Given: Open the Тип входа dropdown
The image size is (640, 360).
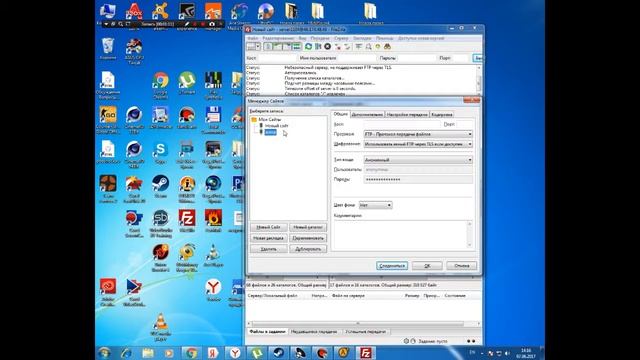Looking at the screenshot, I should pyautogui.click(x=418, y=160).
